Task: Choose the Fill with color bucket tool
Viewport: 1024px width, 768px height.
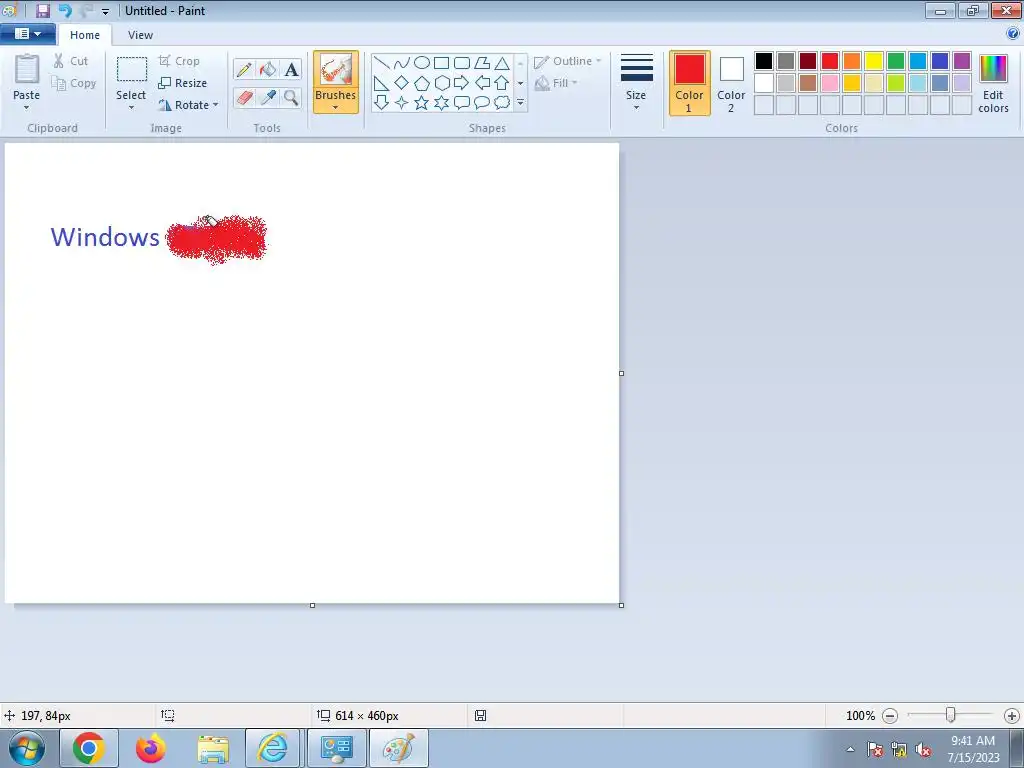Action: (268, 69)
